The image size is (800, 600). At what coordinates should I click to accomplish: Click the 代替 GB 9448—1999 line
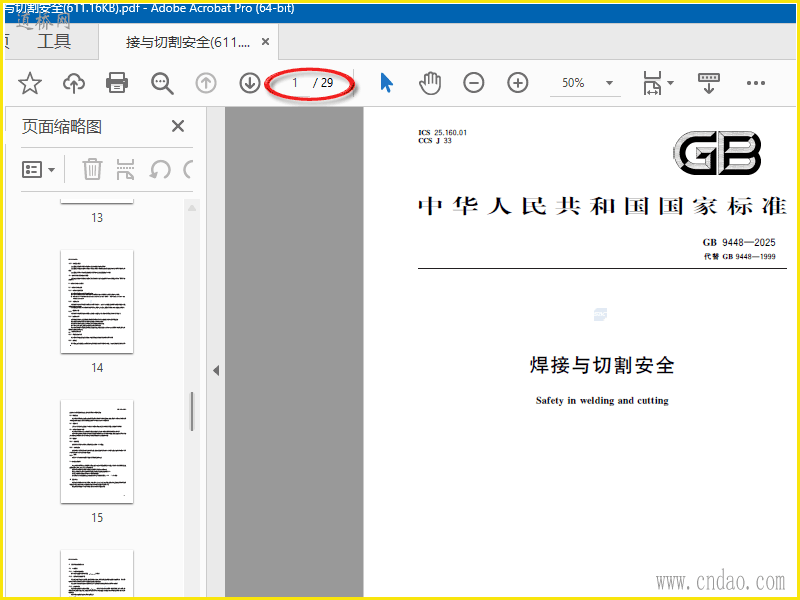click(740, 256)
